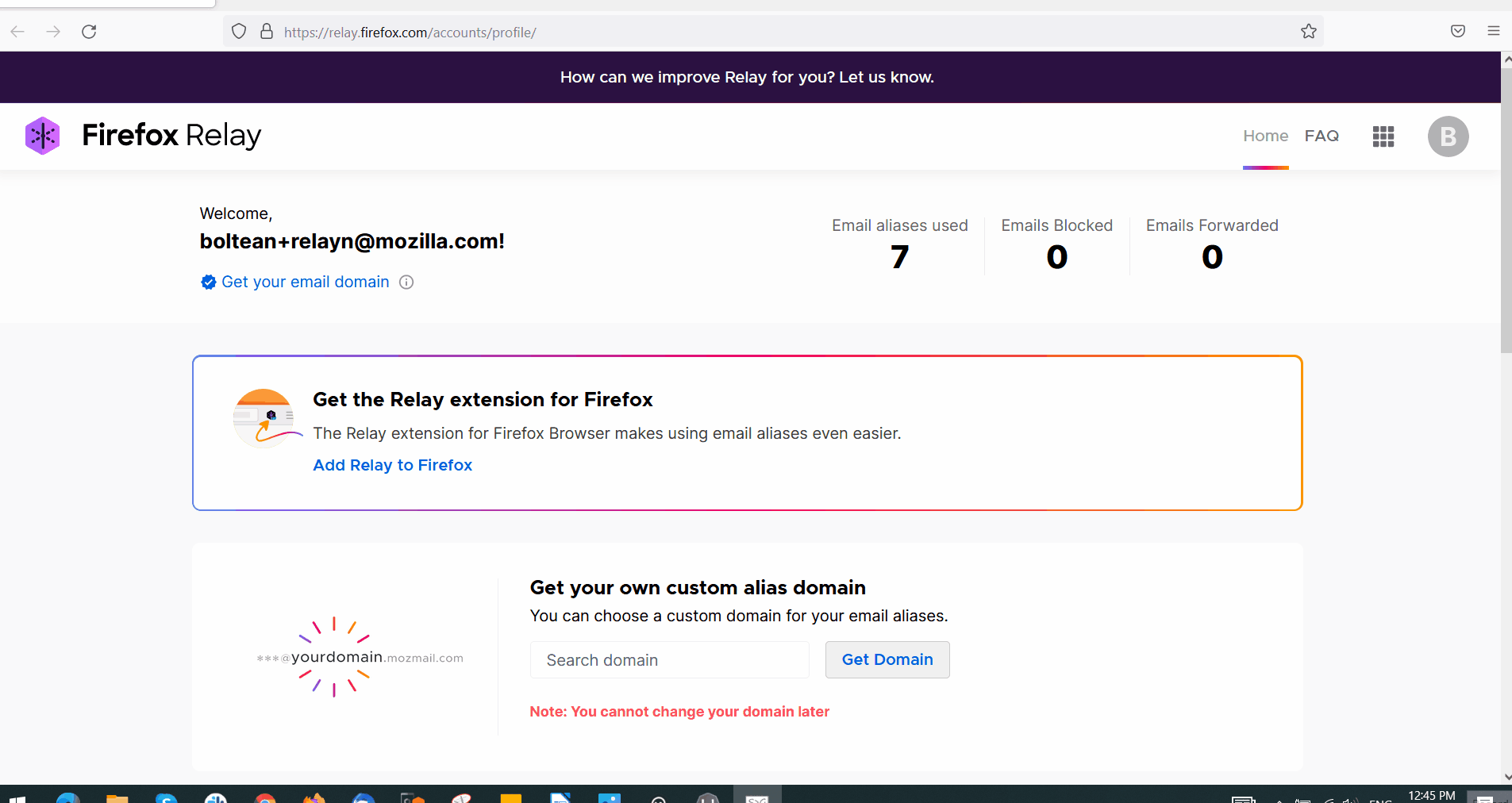1512x803 pixels.
Task: Click the Get Domain button
Action: click(x=887, y=659)
